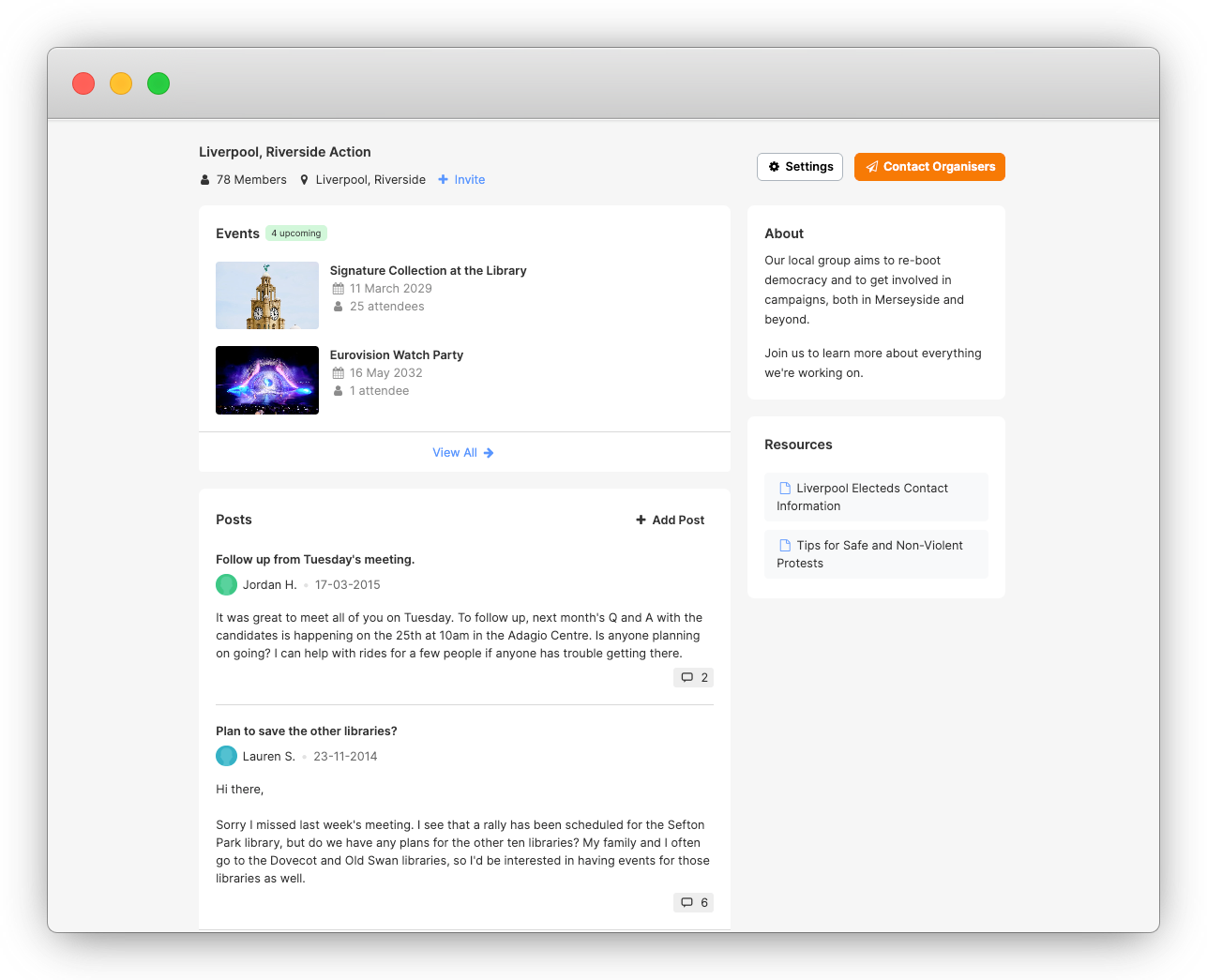Open comments on Jordan H.'s post
Image resolution: width=1207 pixels, height=980 pixels.
[x=694, y=677]
